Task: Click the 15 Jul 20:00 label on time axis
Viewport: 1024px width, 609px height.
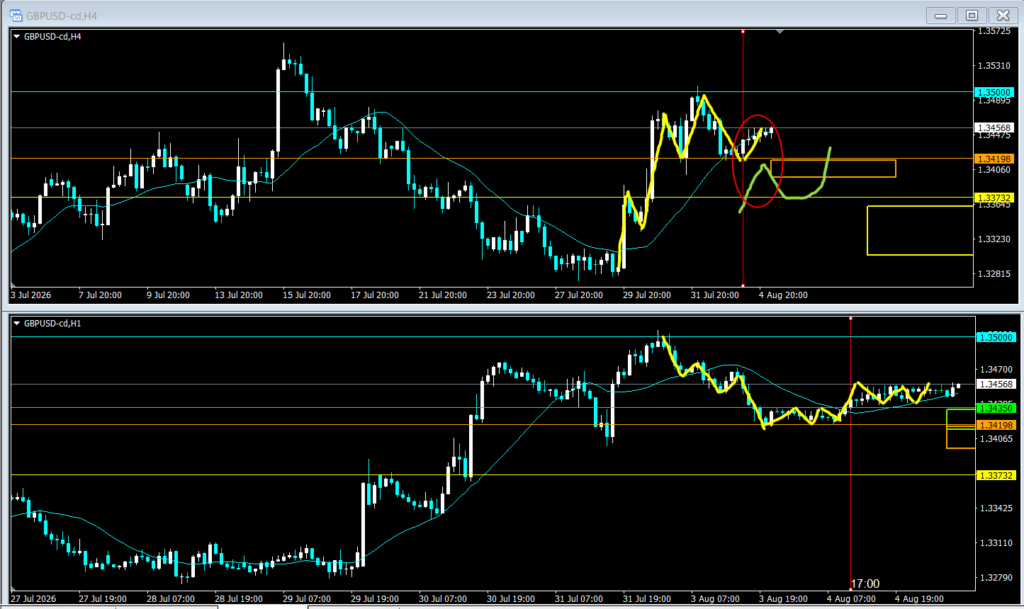Action: pyautogui.click(x=306, y=295)
